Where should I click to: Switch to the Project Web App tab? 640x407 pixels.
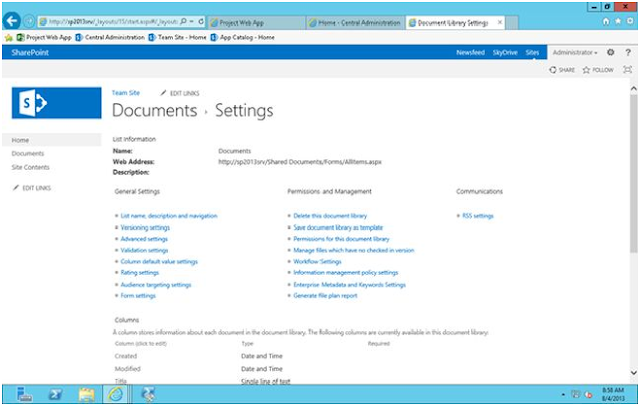(256, 23)
